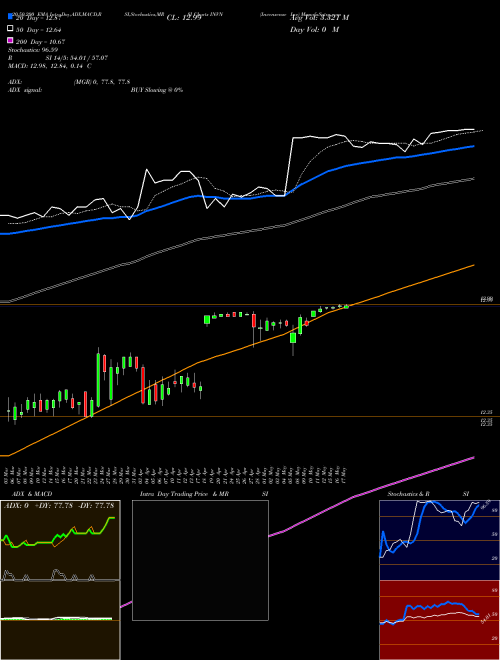This screenshot has width=500, height=660.
Task: Click the navy Stochastics chart panel
Action: coord(439,540)
